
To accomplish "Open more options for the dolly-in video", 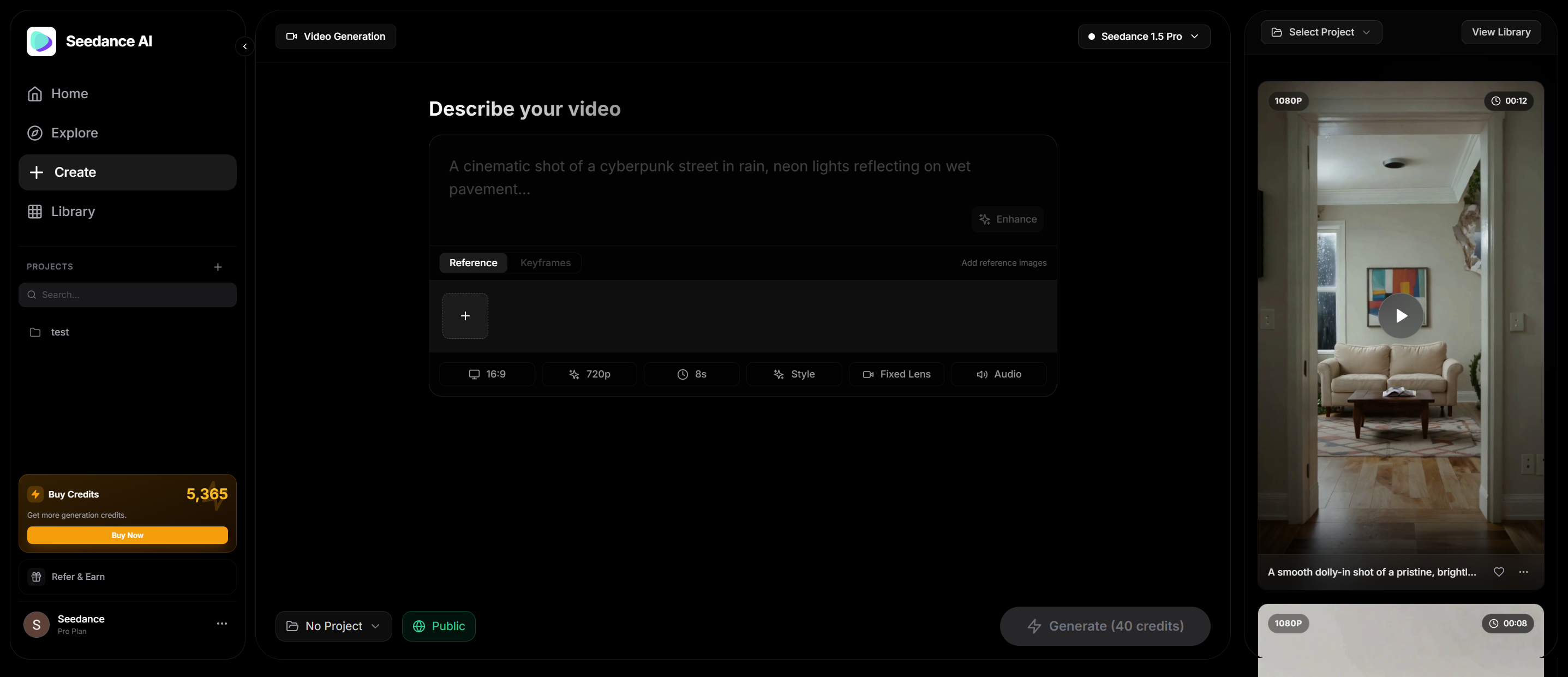I will click(x=1523, y=572).
